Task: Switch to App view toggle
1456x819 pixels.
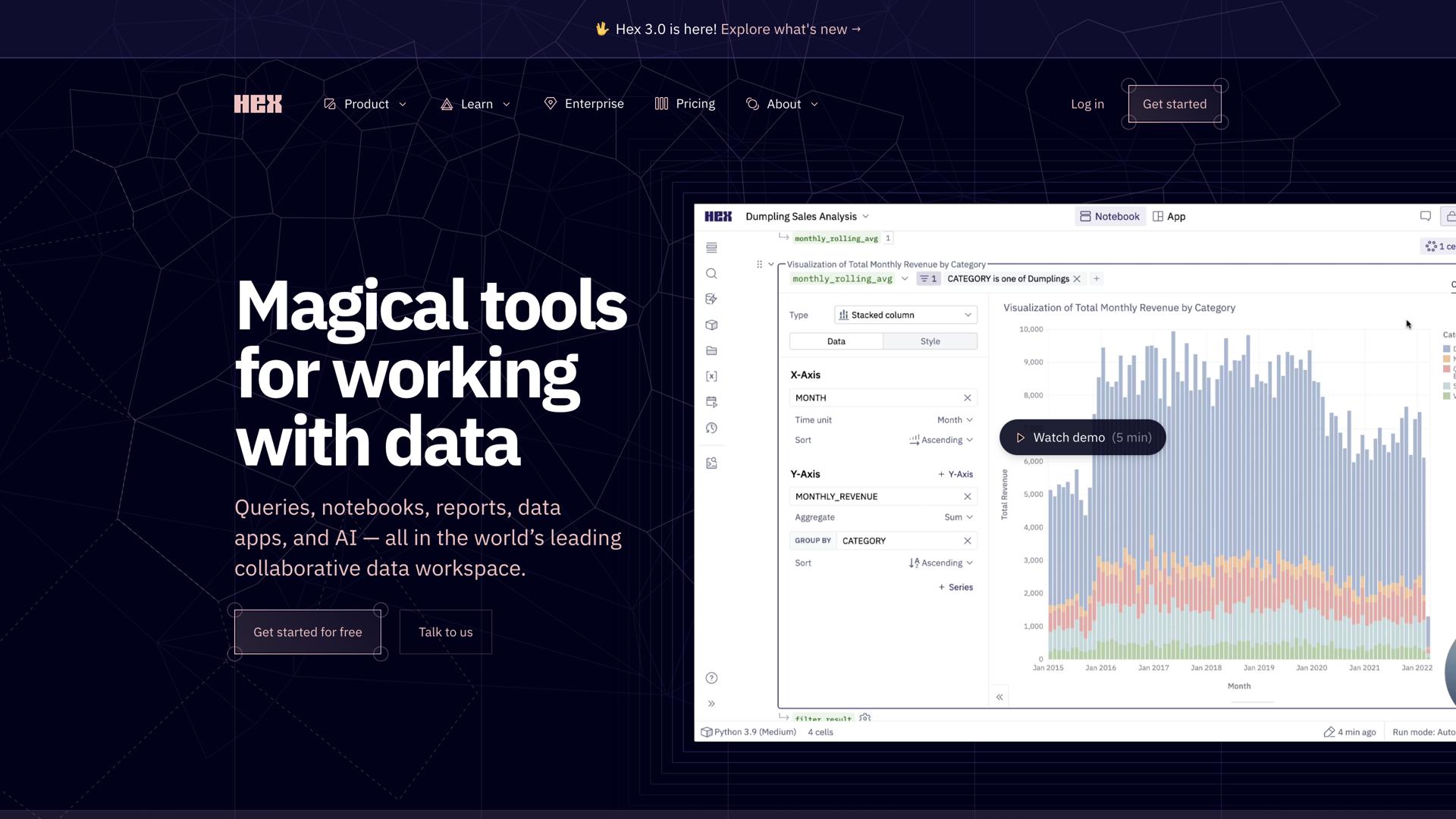Action: pos(1169,216)
